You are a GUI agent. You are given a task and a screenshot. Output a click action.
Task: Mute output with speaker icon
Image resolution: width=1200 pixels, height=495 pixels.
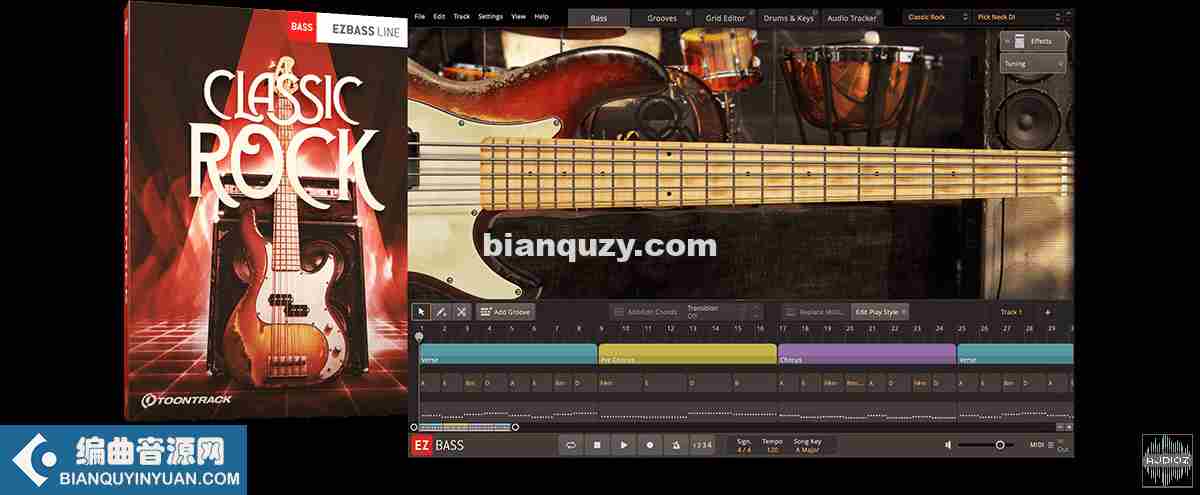pyautogui.click(x=947, y=445)
